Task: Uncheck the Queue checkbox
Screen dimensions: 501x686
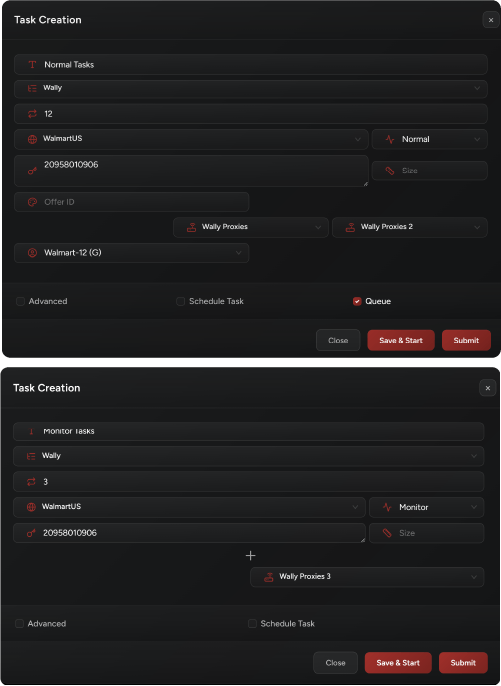Action: pyautogui.click(x=357, y=301)
